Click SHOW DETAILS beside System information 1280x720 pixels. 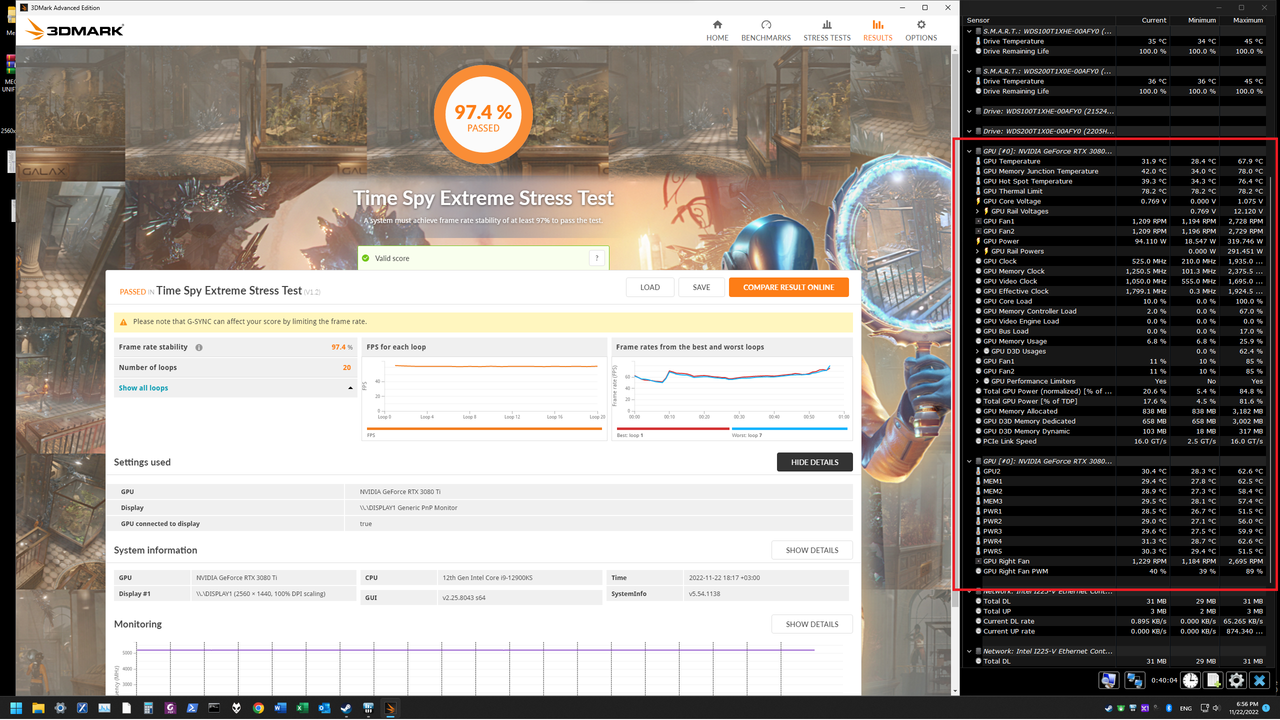tap(812, 550)
